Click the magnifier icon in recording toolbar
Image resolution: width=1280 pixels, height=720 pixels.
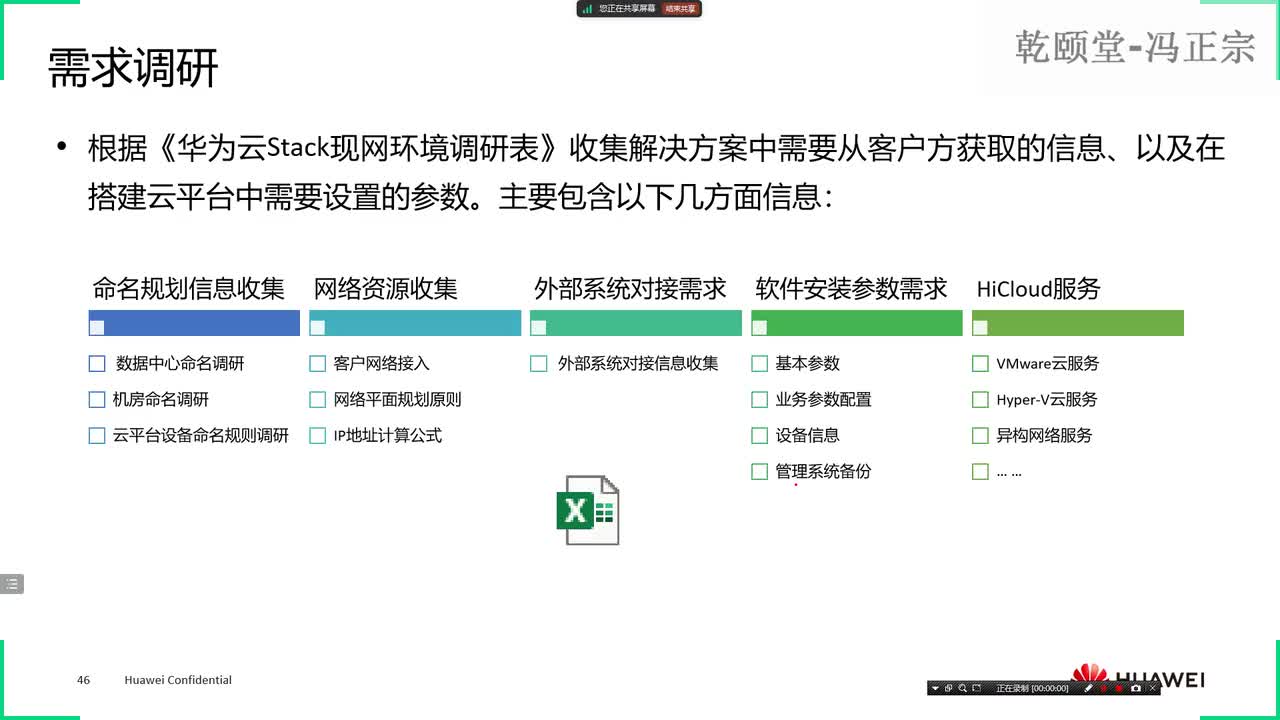click(962, 688)
